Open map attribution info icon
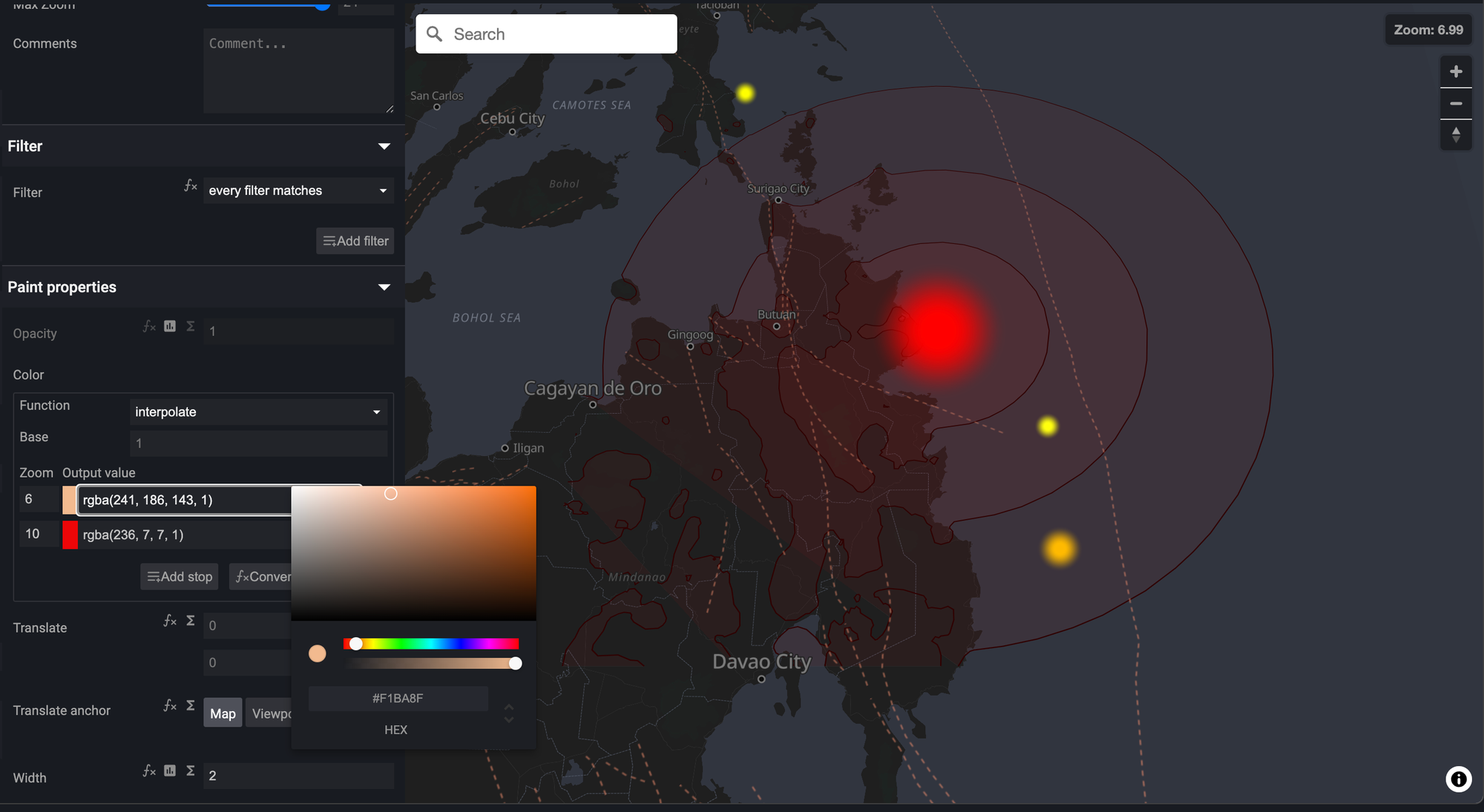 pos(1458,779)
